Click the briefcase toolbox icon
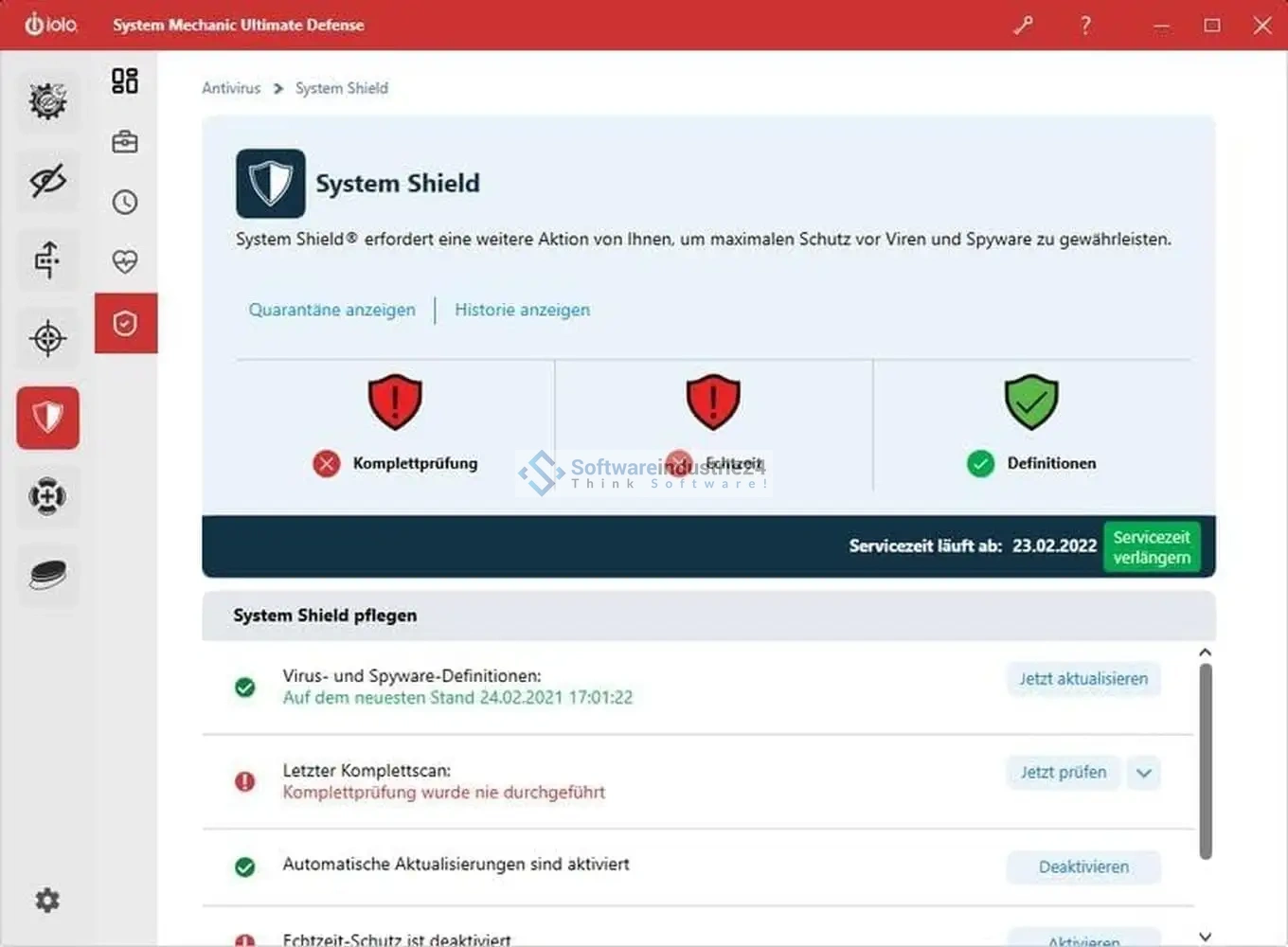This screenshot has width=1288, height=947. 125,142
